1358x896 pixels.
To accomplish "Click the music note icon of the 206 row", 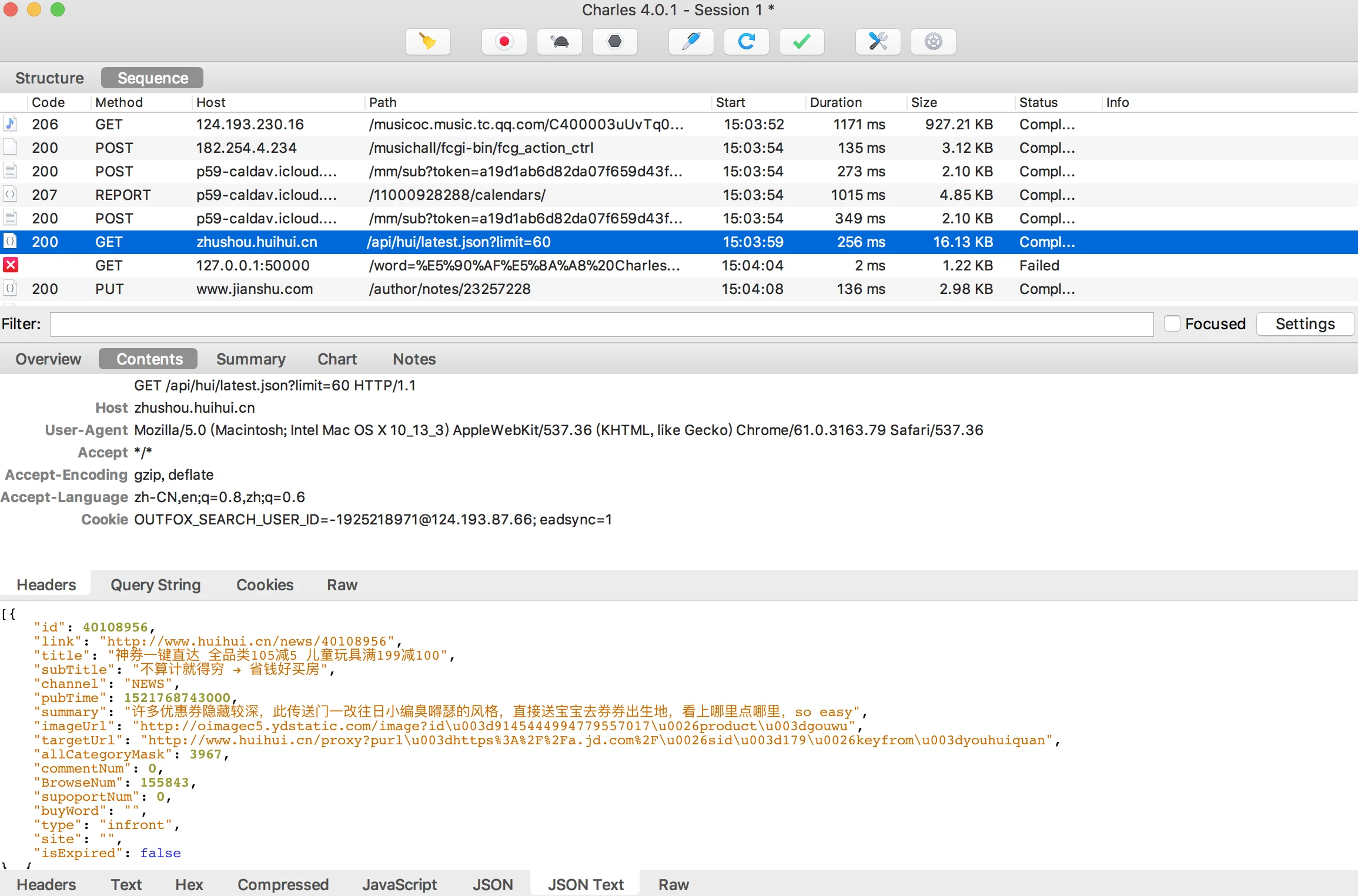I will point(10,124).
